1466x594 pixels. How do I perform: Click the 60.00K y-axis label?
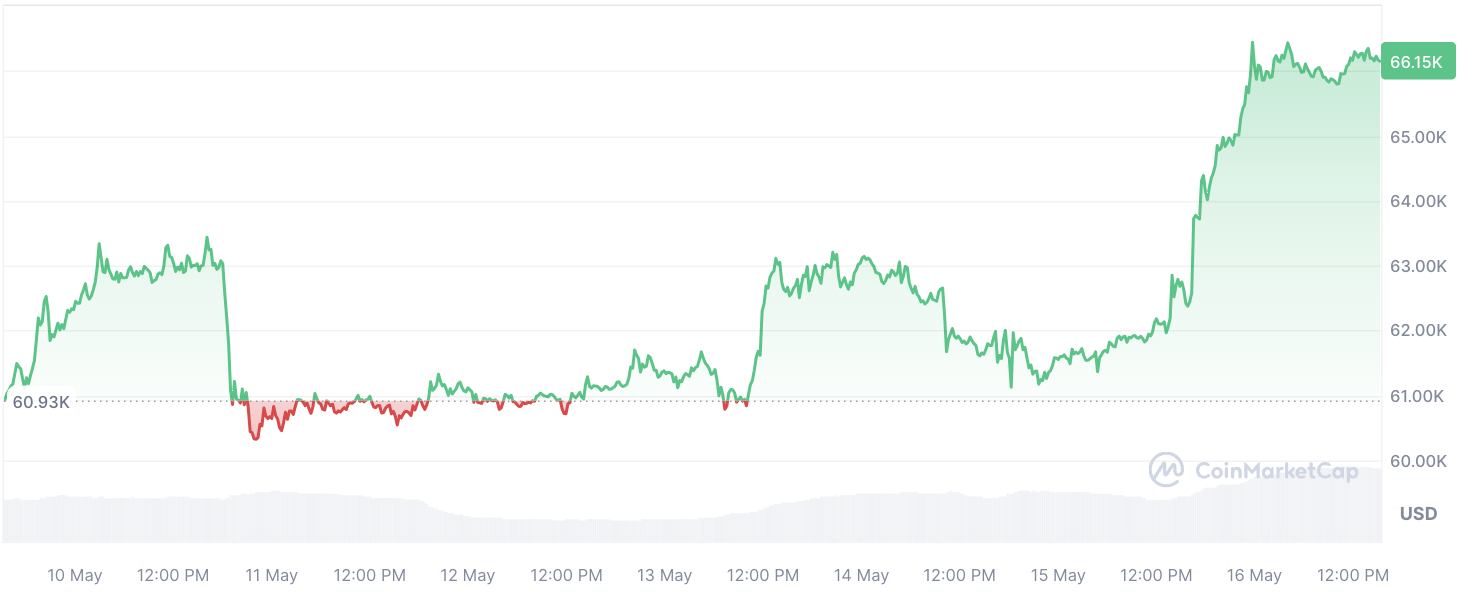[1418, 461]
